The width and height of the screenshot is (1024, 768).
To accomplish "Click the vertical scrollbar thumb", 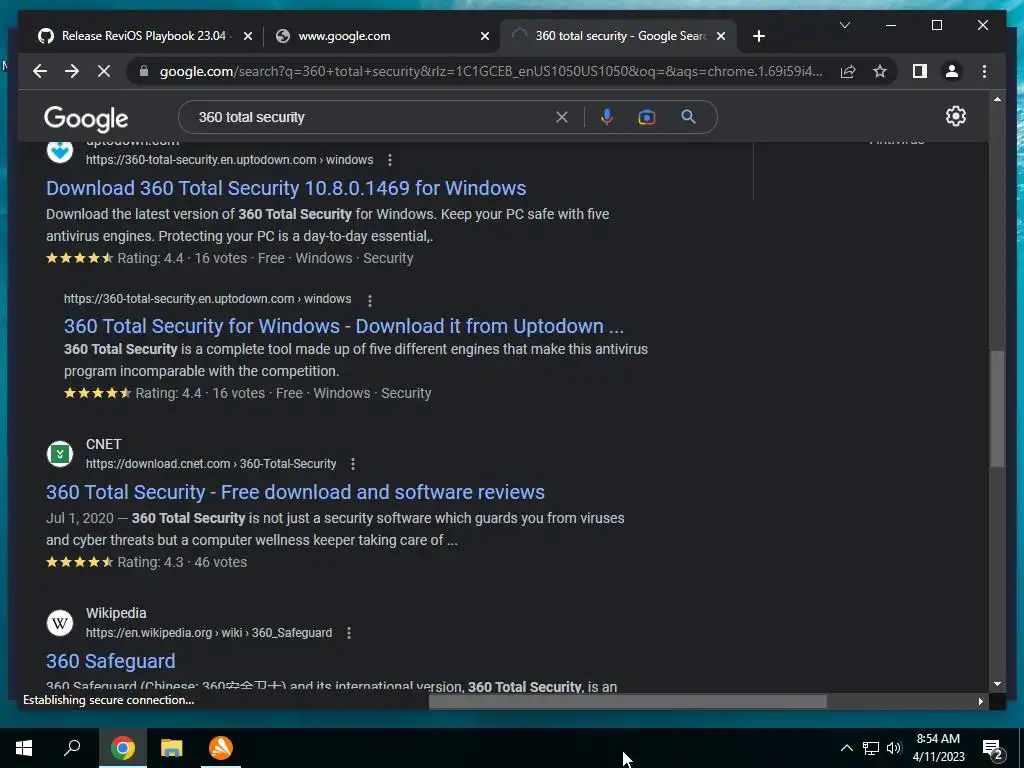I will [x=997, y=409].
